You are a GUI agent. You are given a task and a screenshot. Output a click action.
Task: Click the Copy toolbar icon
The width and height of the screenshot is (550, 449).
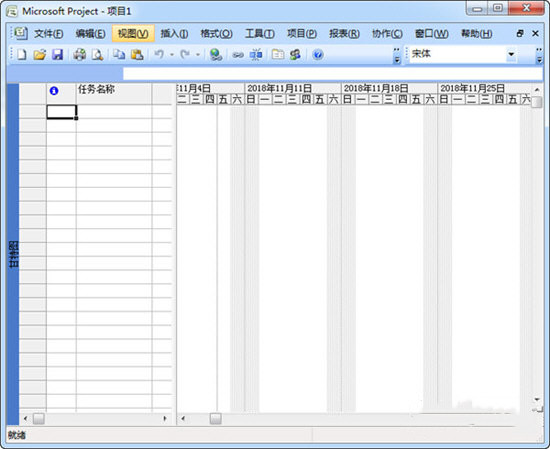[x=119, y=54]
